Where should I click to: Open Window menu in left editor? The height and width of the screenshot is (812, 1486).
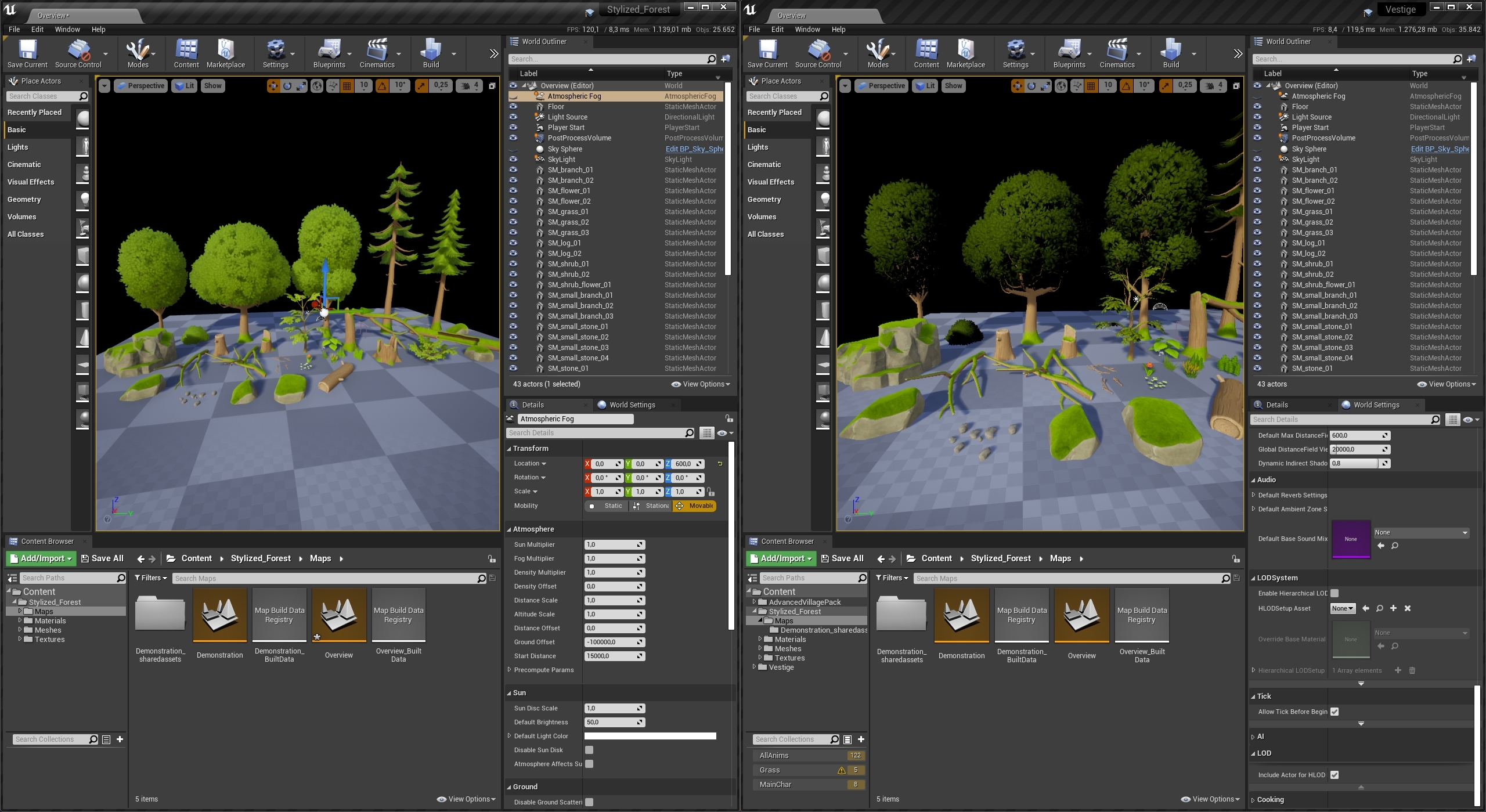click(67, 29)
